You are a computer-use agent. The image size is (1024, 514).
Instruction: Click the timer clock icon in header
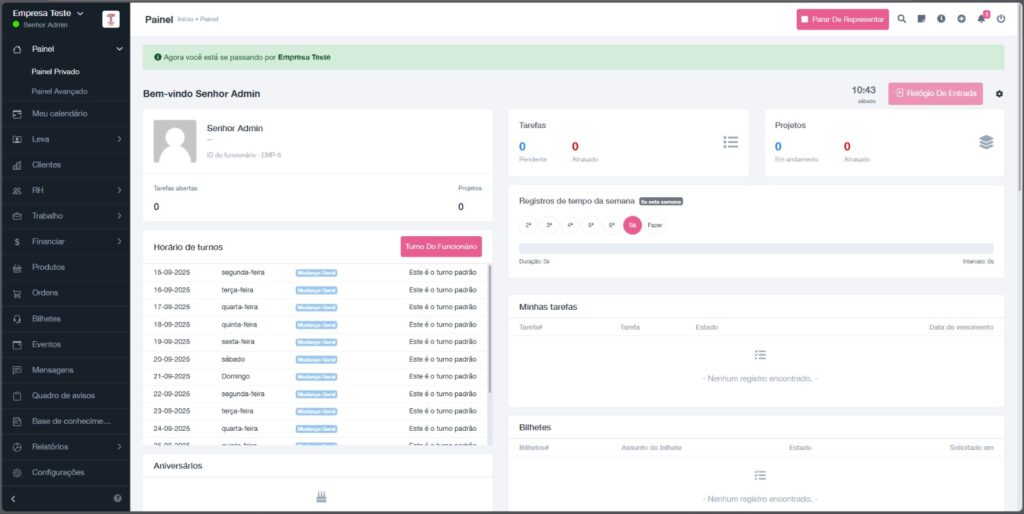pyautogui.click(x=941, y=19)
